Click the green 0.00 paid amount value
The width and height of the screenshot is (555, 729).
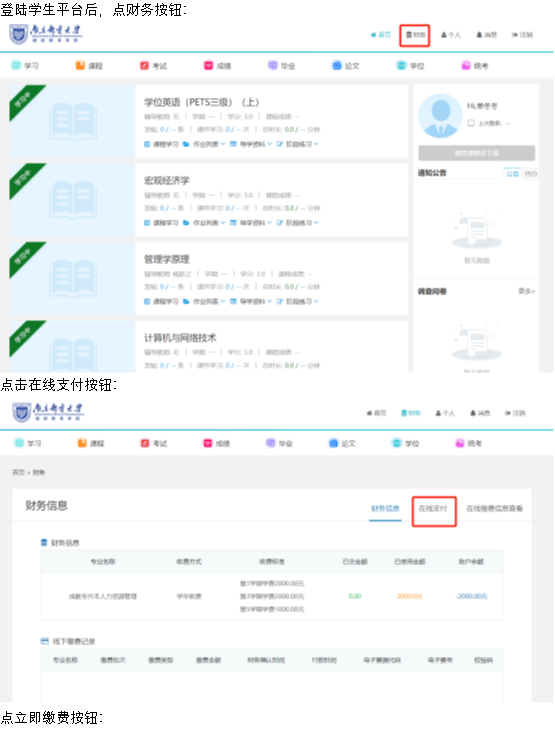coord(355,596)
